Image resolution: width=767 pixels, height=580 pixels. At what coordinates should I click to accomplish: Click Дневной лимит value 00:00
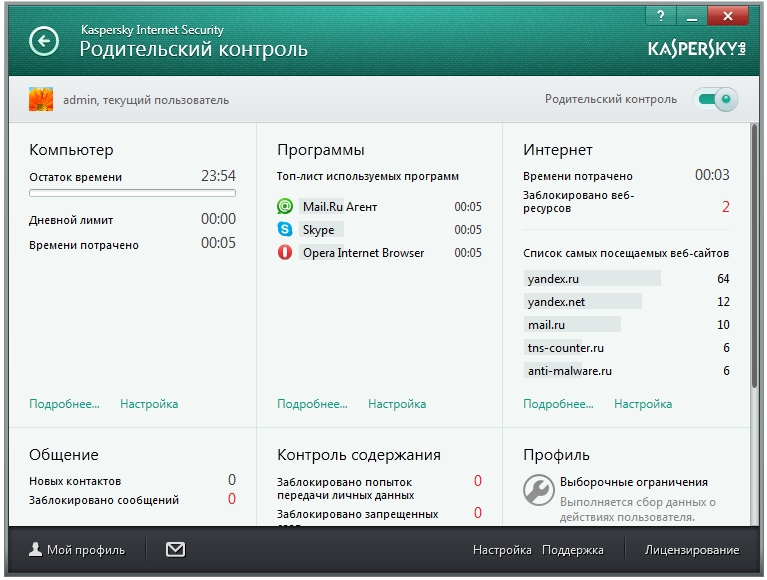pyautogui.click(x=218, y=219)
